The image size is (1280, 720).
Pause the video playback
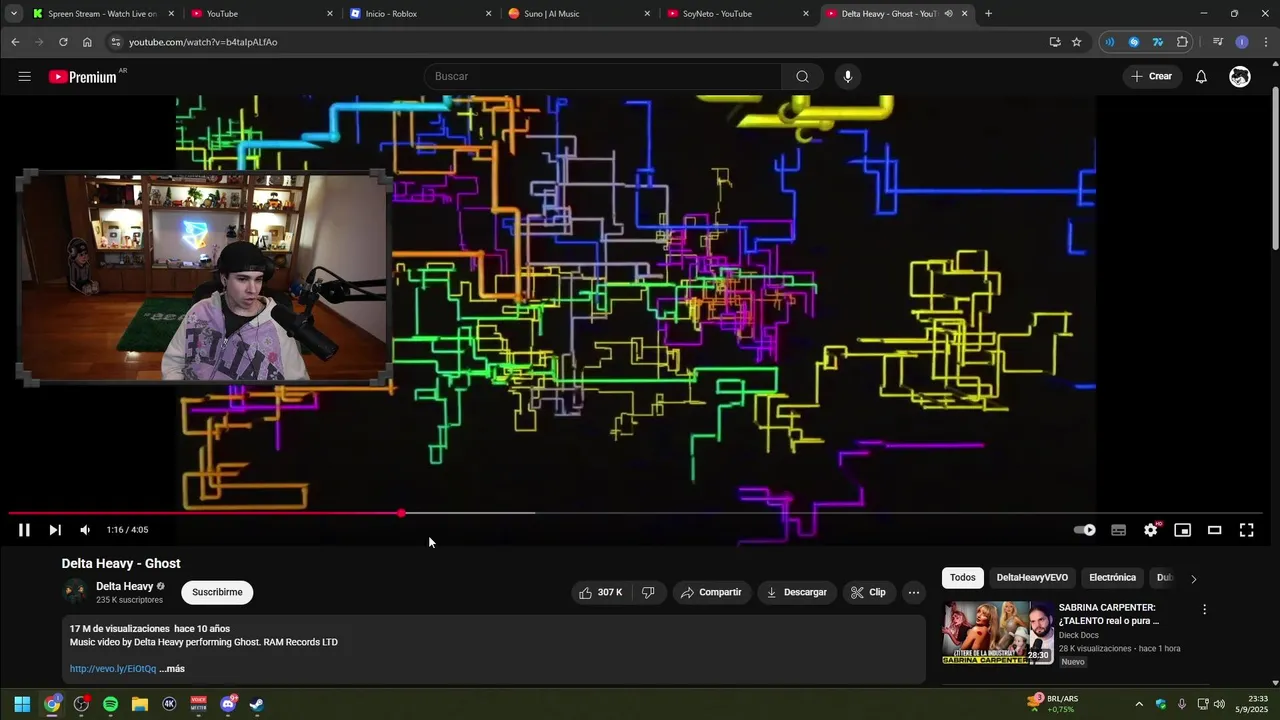pos(24,530)
